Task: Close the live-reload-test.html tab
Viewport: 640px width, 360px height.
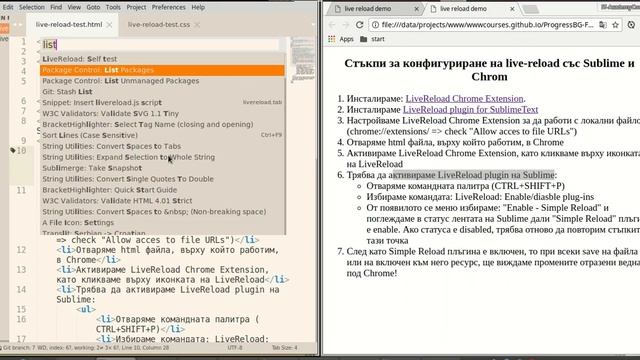Action: click(x=109, y=24)
